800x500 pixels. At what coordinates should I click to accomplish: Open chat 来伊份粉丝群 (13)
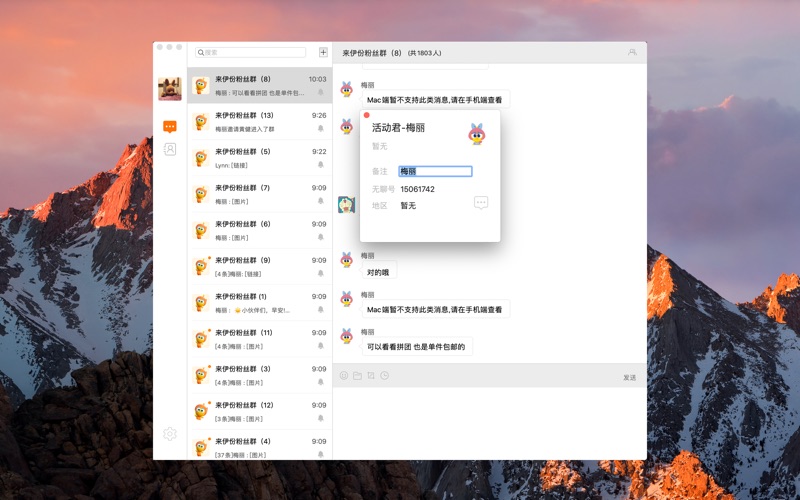pos(260,122)
